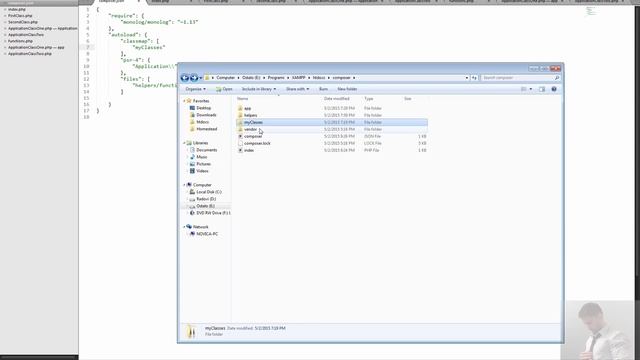This screenshot has height=360, width=640.
Task: Create a folder with New folder
Action: [347, 89]
